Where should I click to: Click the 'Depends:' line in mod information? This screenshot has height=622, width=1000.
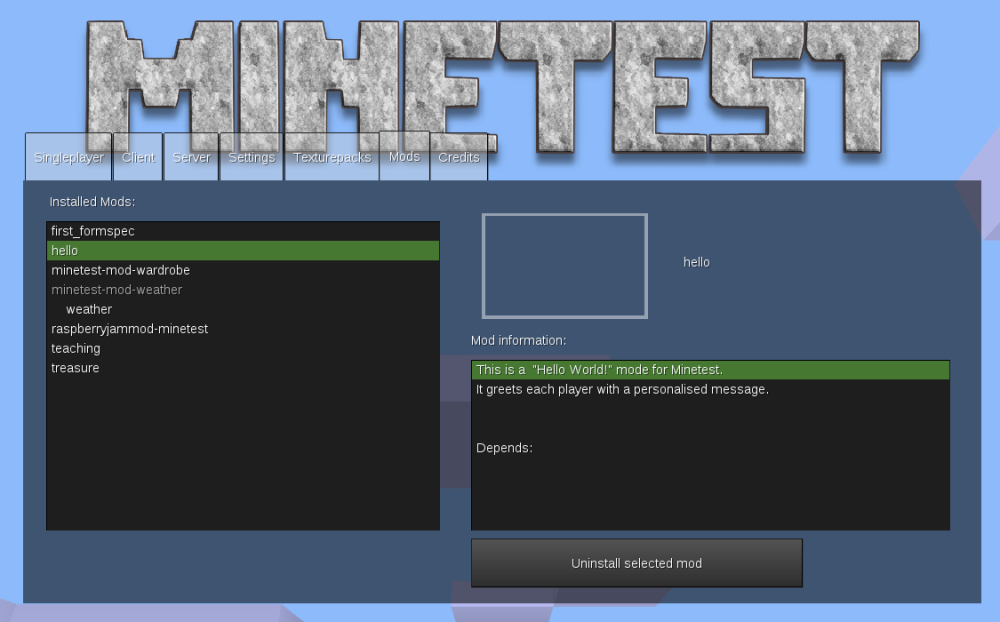710,448
